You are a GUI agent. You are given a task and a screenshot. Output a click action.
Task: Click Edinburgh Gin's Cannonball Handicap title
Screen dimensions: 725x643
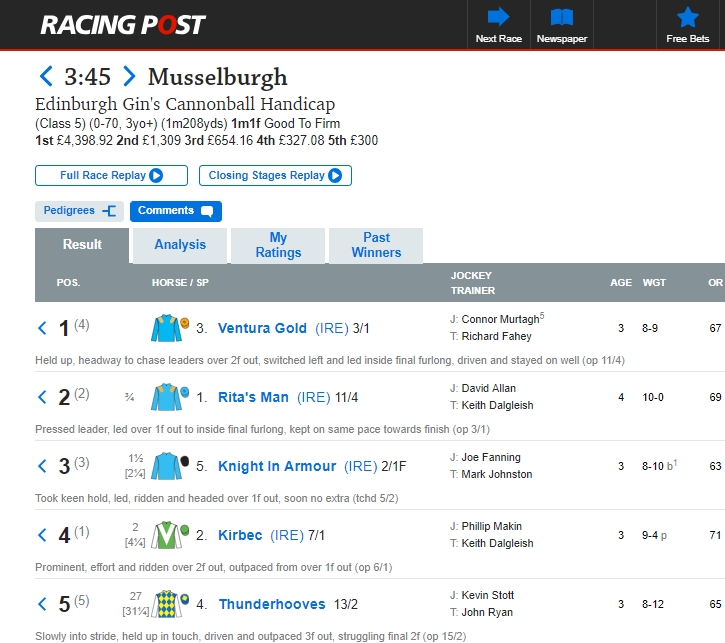[x=185, y=104]
